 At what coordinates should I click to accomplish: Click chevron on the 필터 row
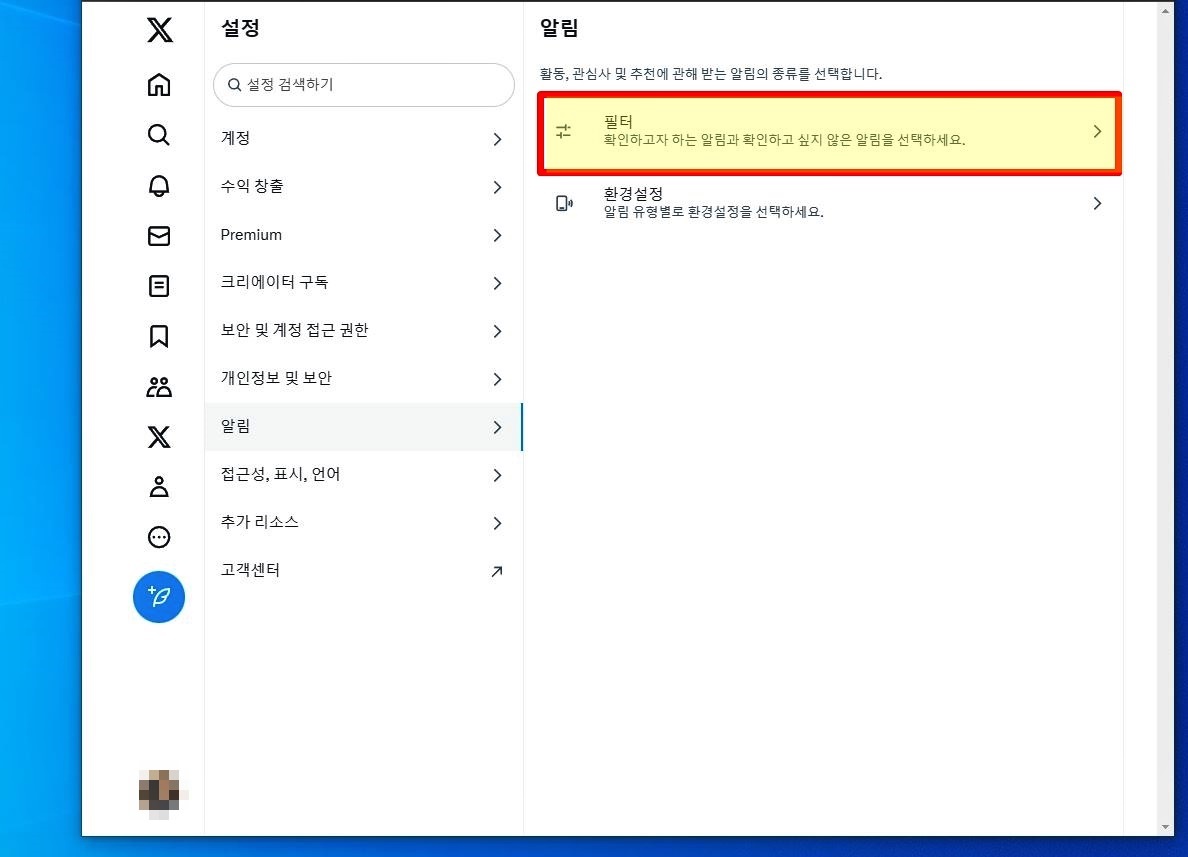pos(1097,131)
